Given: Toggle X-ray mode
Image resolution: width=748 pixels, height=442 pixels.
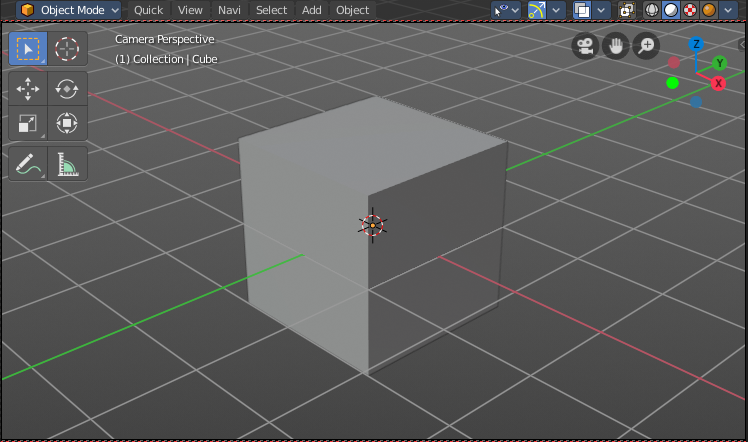Looking at the screenshot, I should [x=626, y=10].
